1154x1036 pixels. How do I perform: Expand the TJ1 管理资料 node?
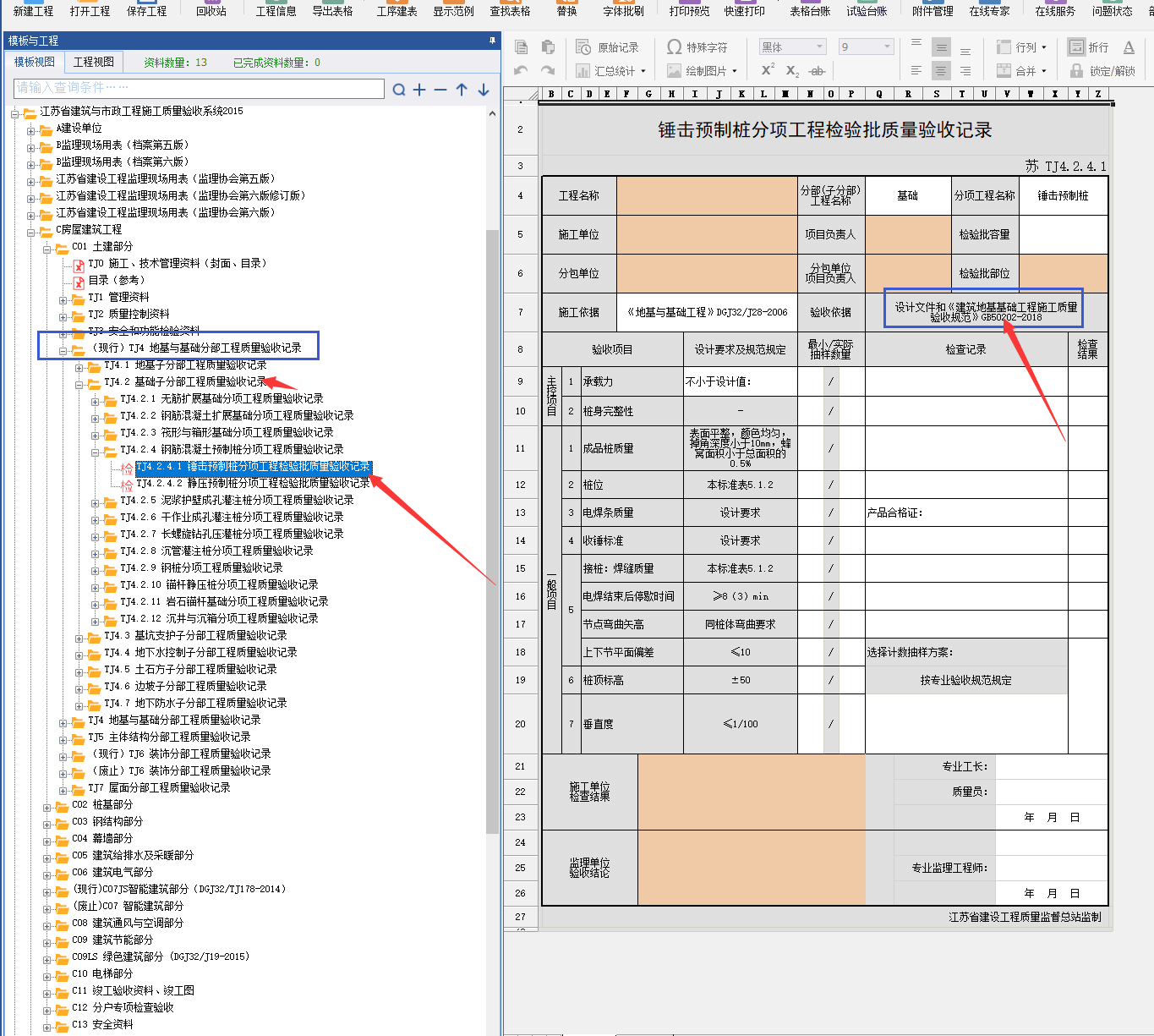pyautogui.click(x=63, y=300)
